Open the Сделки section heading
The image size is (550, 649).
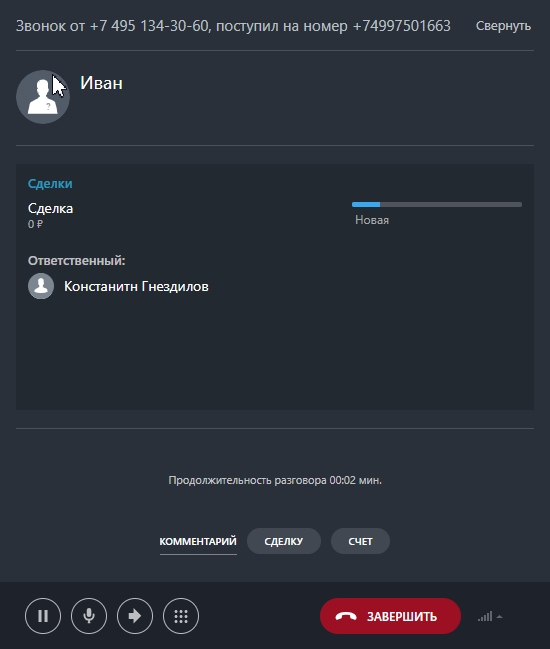(x=50, y=183)
